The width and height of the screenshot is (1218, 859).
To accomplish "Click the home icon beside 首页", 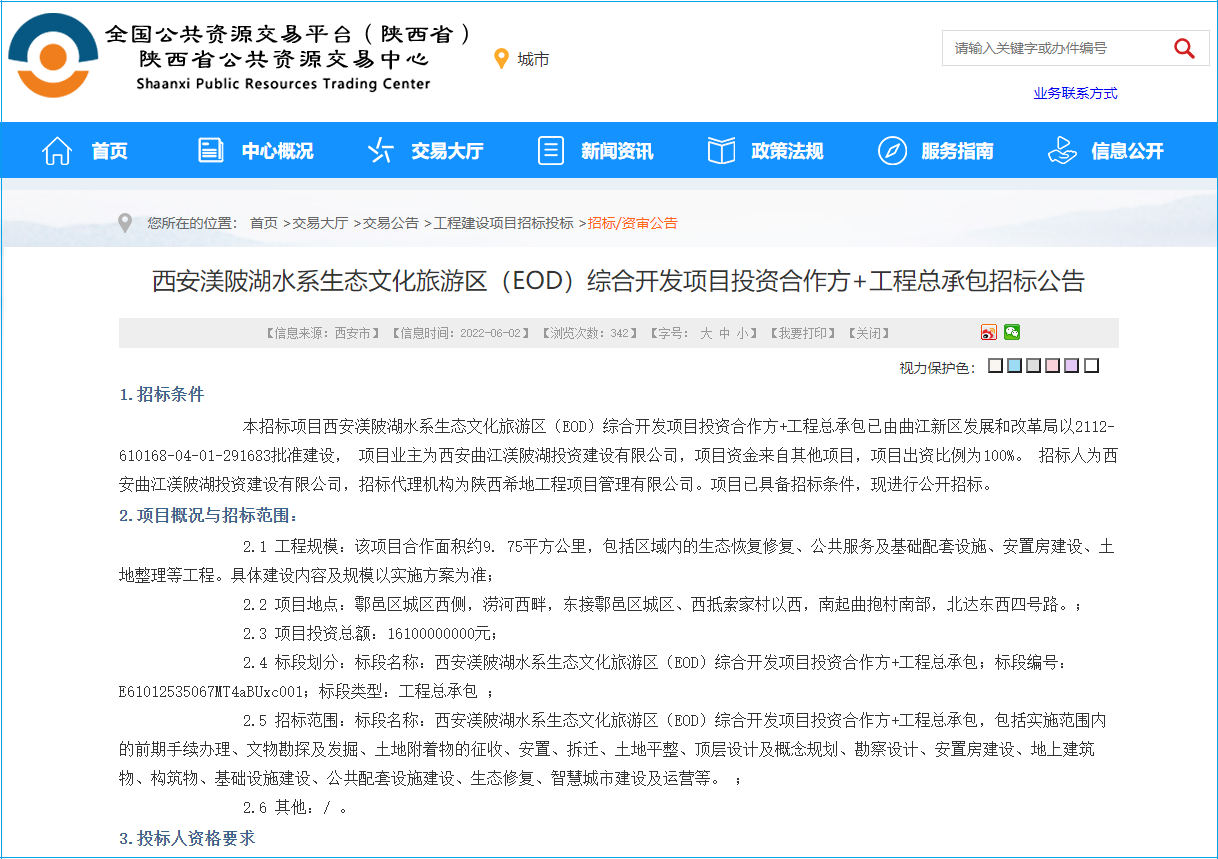I will click(57, 151).
